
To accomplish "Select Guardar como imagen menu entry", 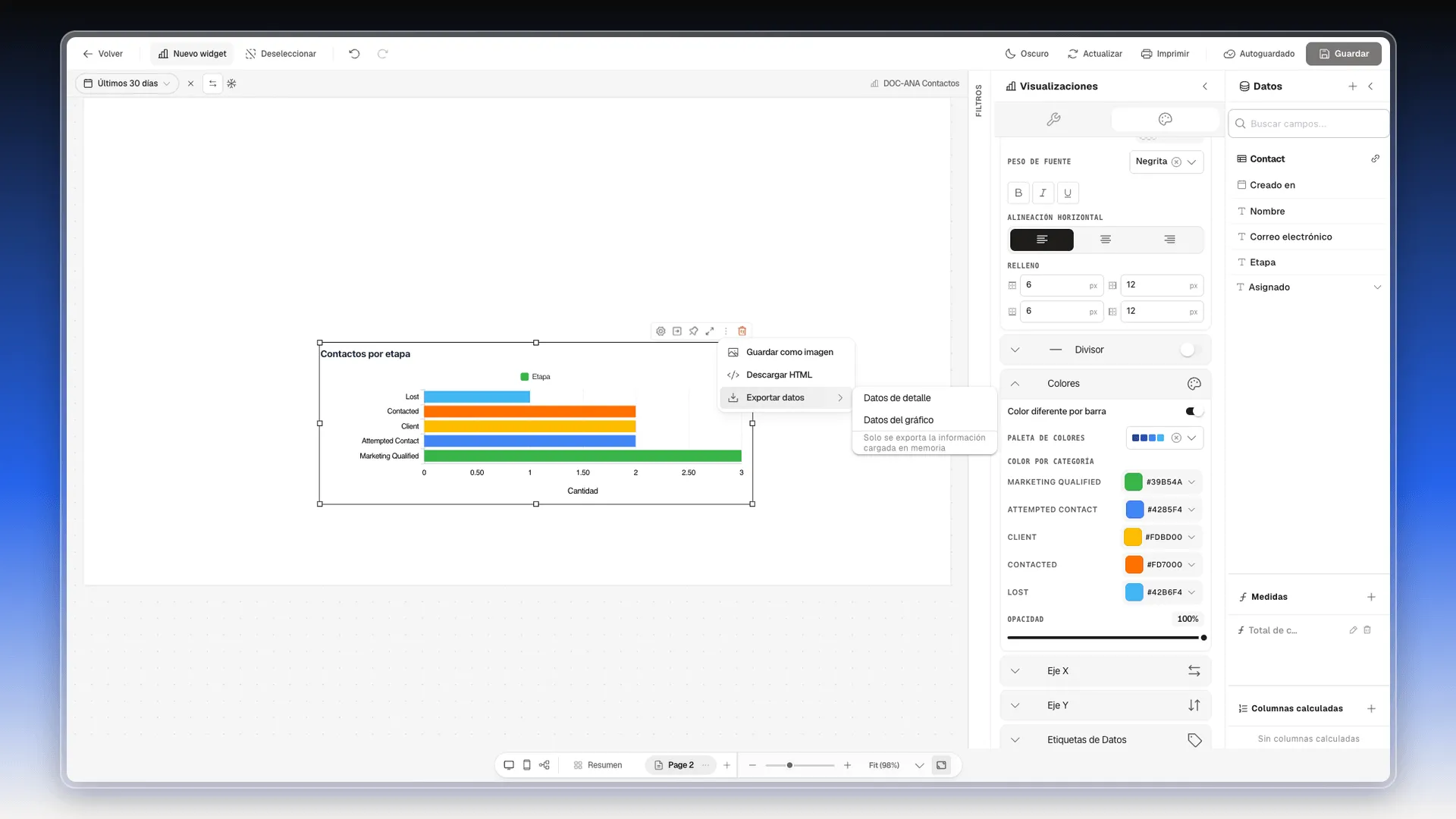I will (x=786, y=353).
